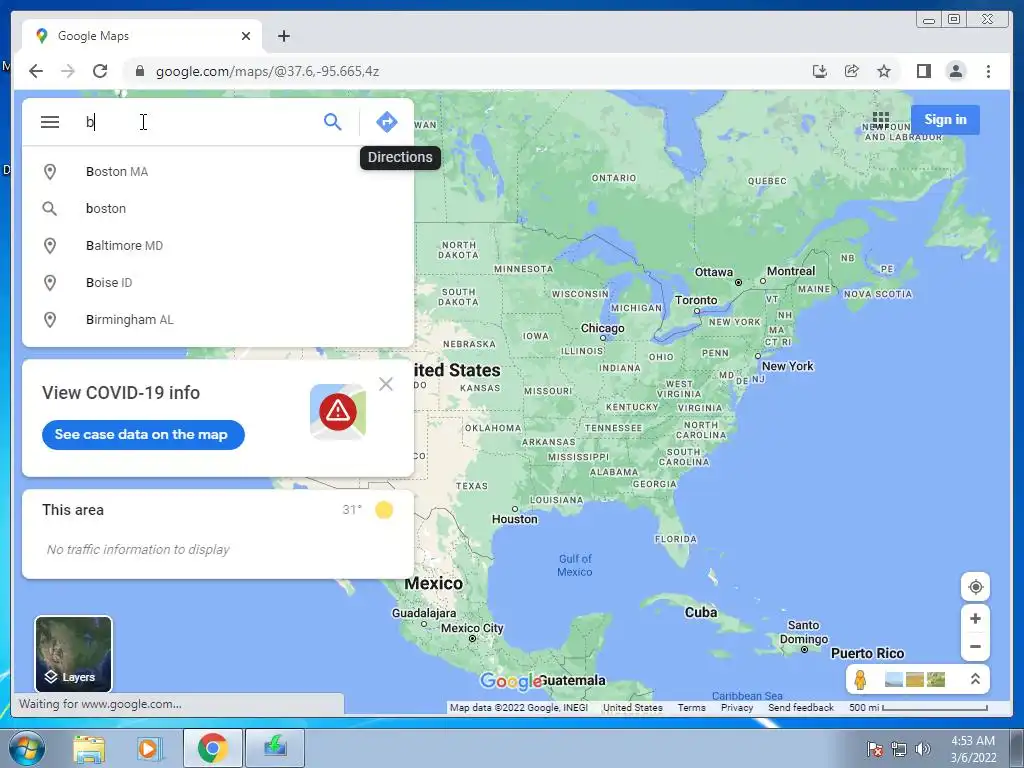Click the Houston city label on map
This screenshot has height=768, width=1024.
[x=515, y=519]
